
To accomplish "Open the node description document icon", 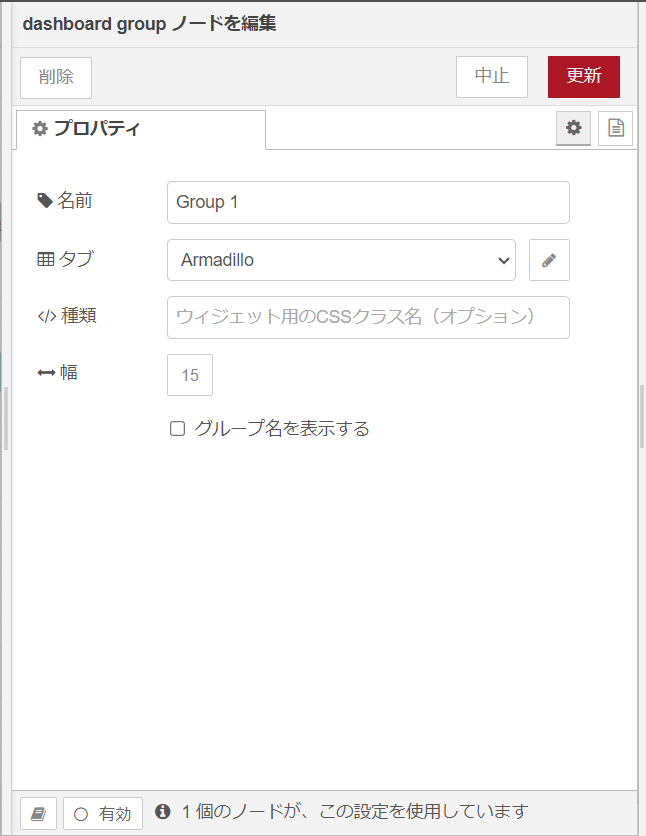I will pyautogui.click(x=616, y=128).
